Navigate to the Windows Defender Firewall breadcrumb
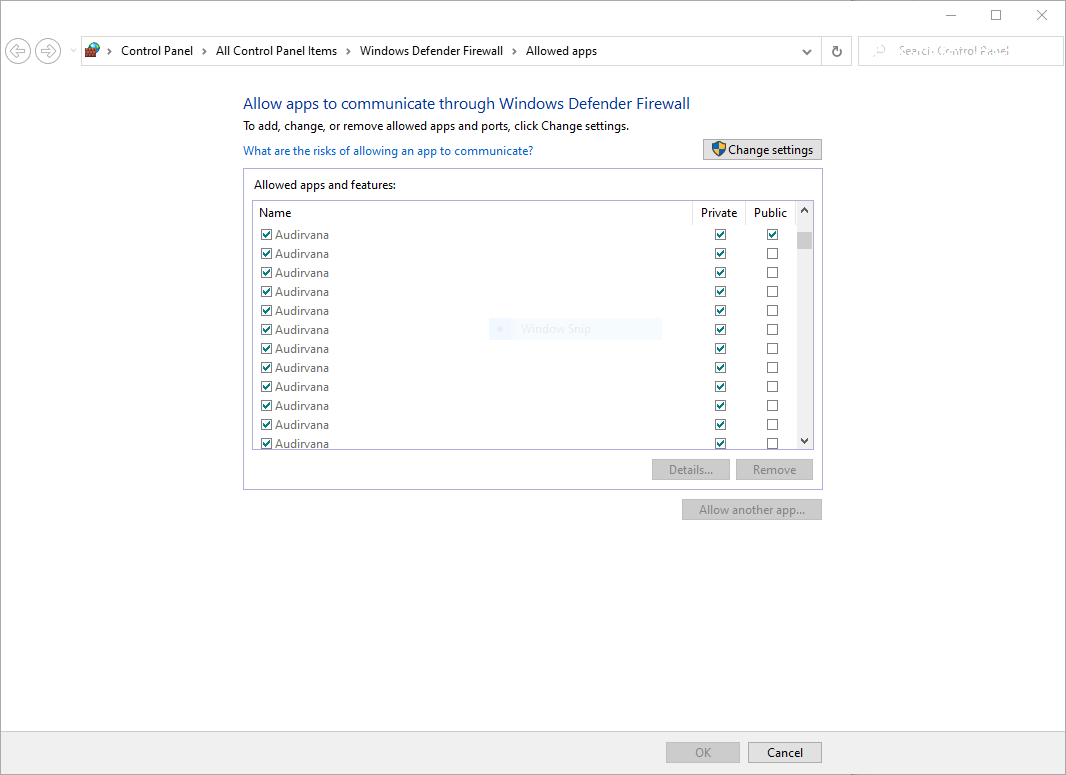1066x775 pixels. pyautogui.click(x=431, y=51)
